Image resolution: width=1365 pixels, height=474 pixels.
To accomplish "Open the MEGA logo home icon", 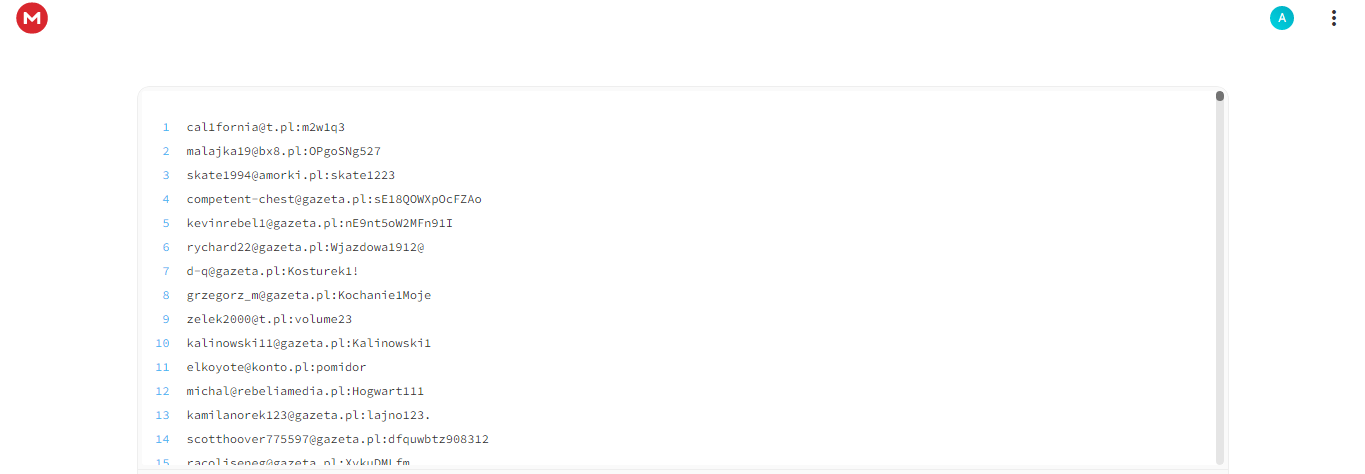I will (32, 18).
